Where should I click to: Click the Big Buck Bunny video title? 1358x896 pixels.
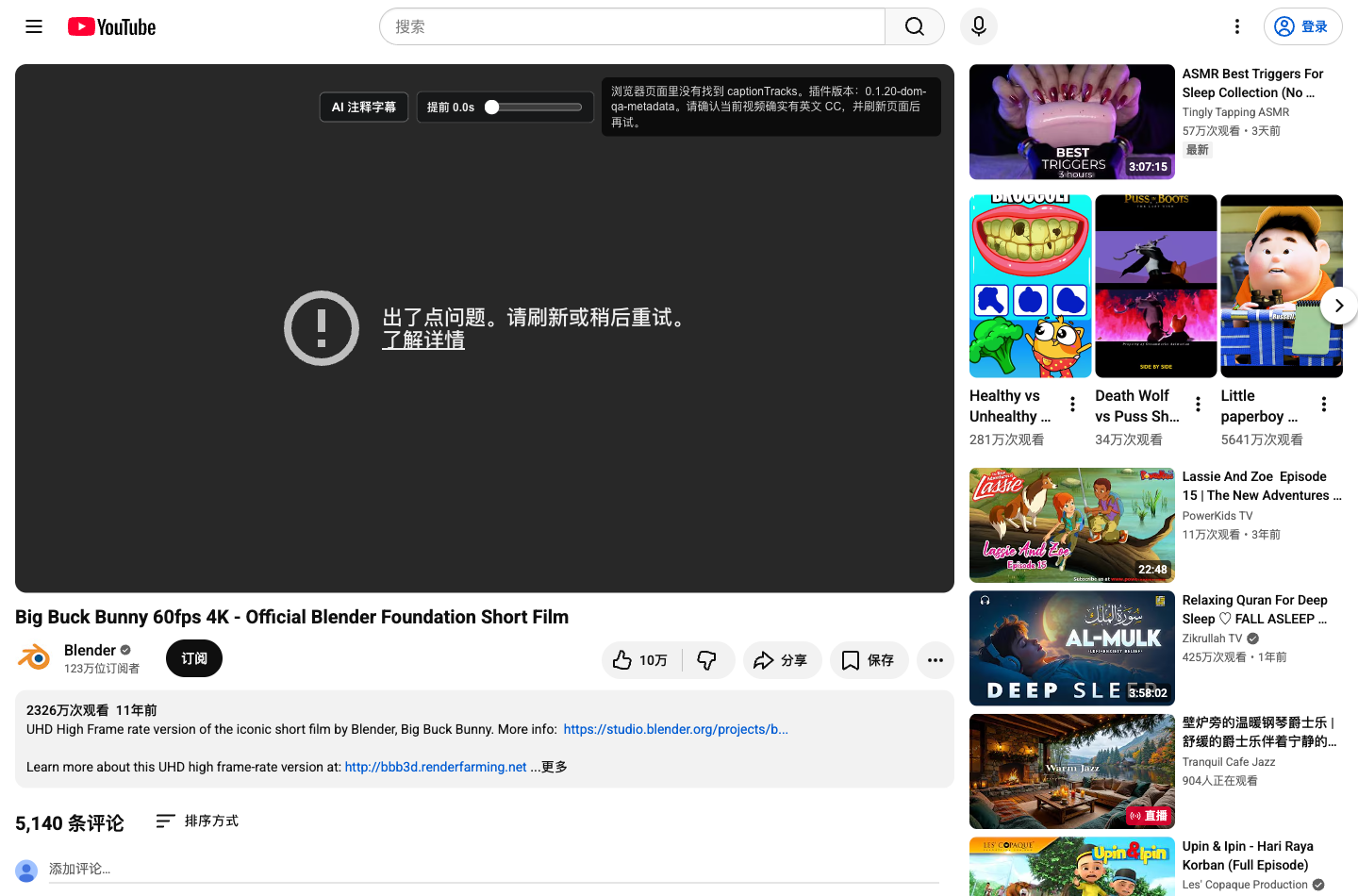pyautogui.click(x=291, y=617)
